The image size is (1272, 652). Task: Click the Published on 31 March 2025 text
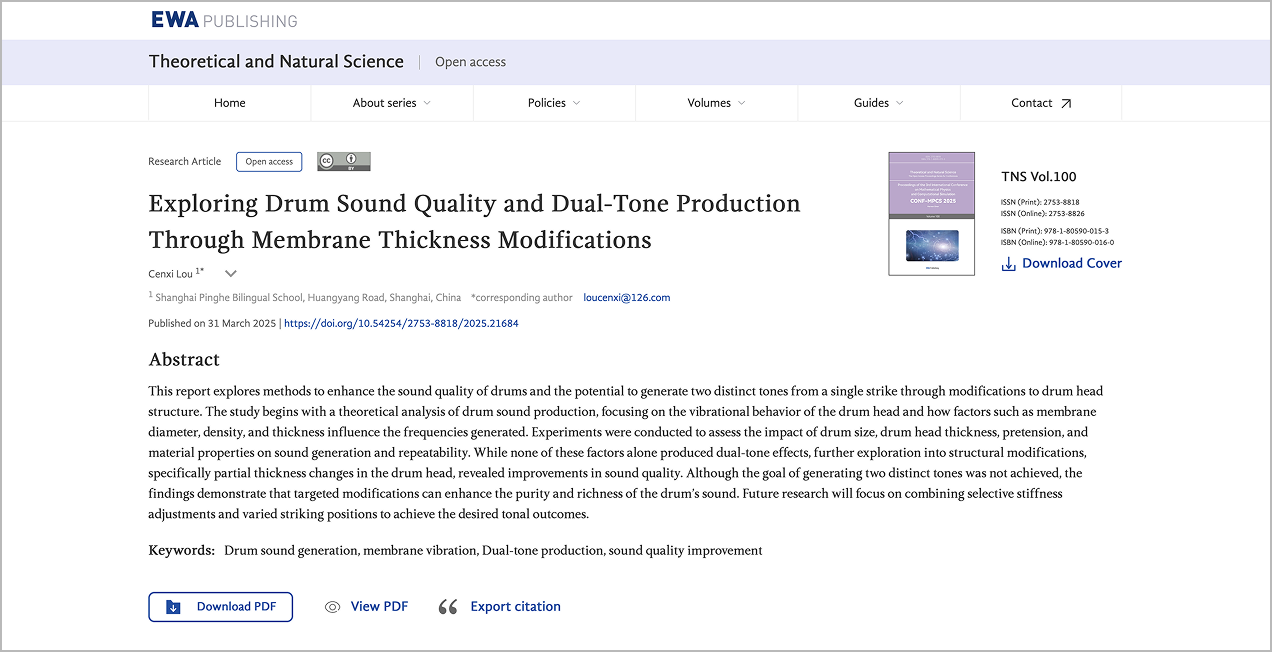213,324
